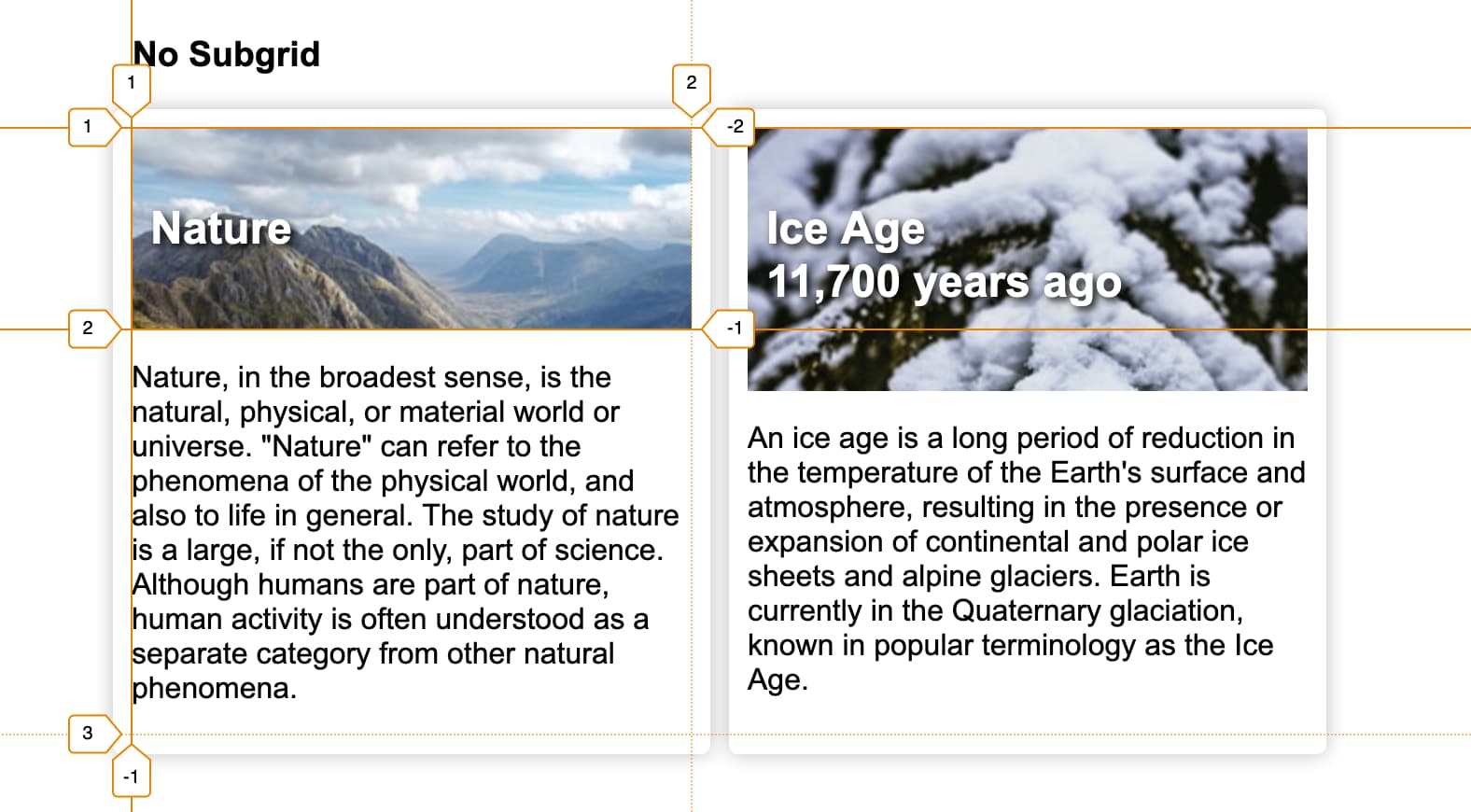The image size is (1471, 812).
Task: Click the row line label -2
Action: point(735,127)
